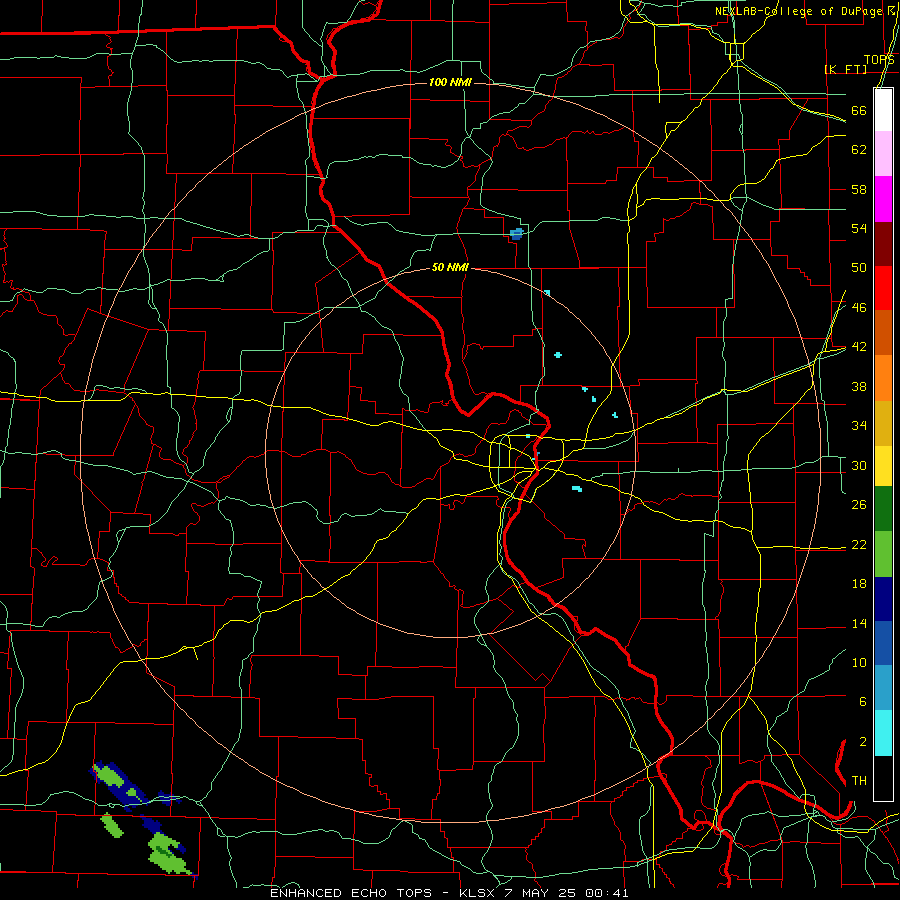
Task: Select the dark green legend swatch
Action: (883, 509)
